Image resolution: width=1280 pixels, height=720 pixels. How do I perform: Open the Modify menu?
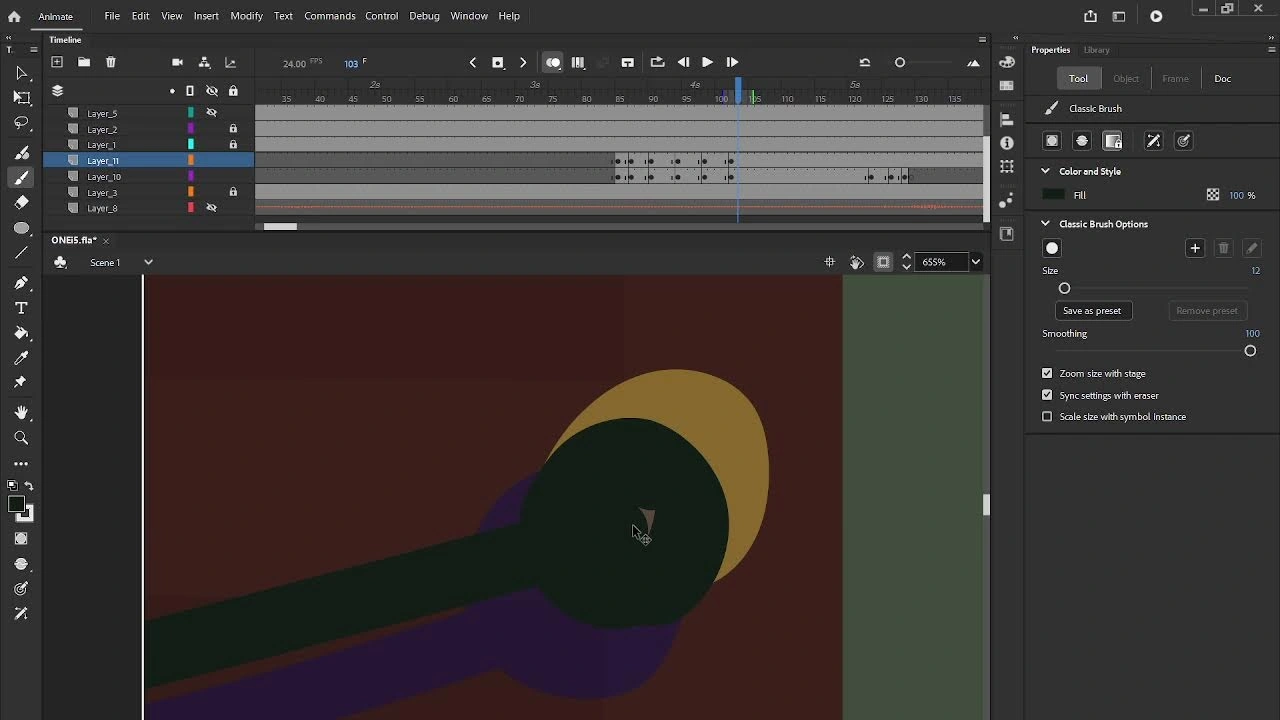coord(246,16)
